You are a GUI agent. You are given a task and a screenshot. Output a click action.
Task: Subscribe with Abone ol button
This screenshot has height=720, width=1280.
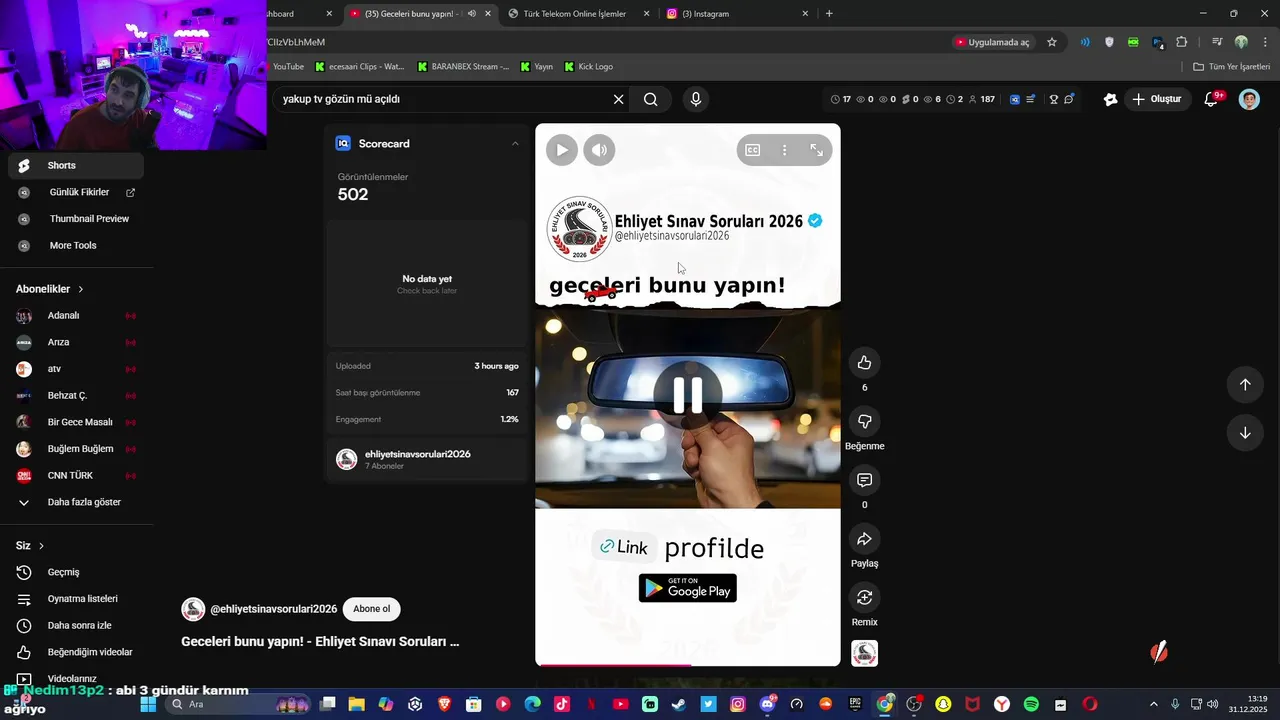pyautogui.click(x=372, y=609)
